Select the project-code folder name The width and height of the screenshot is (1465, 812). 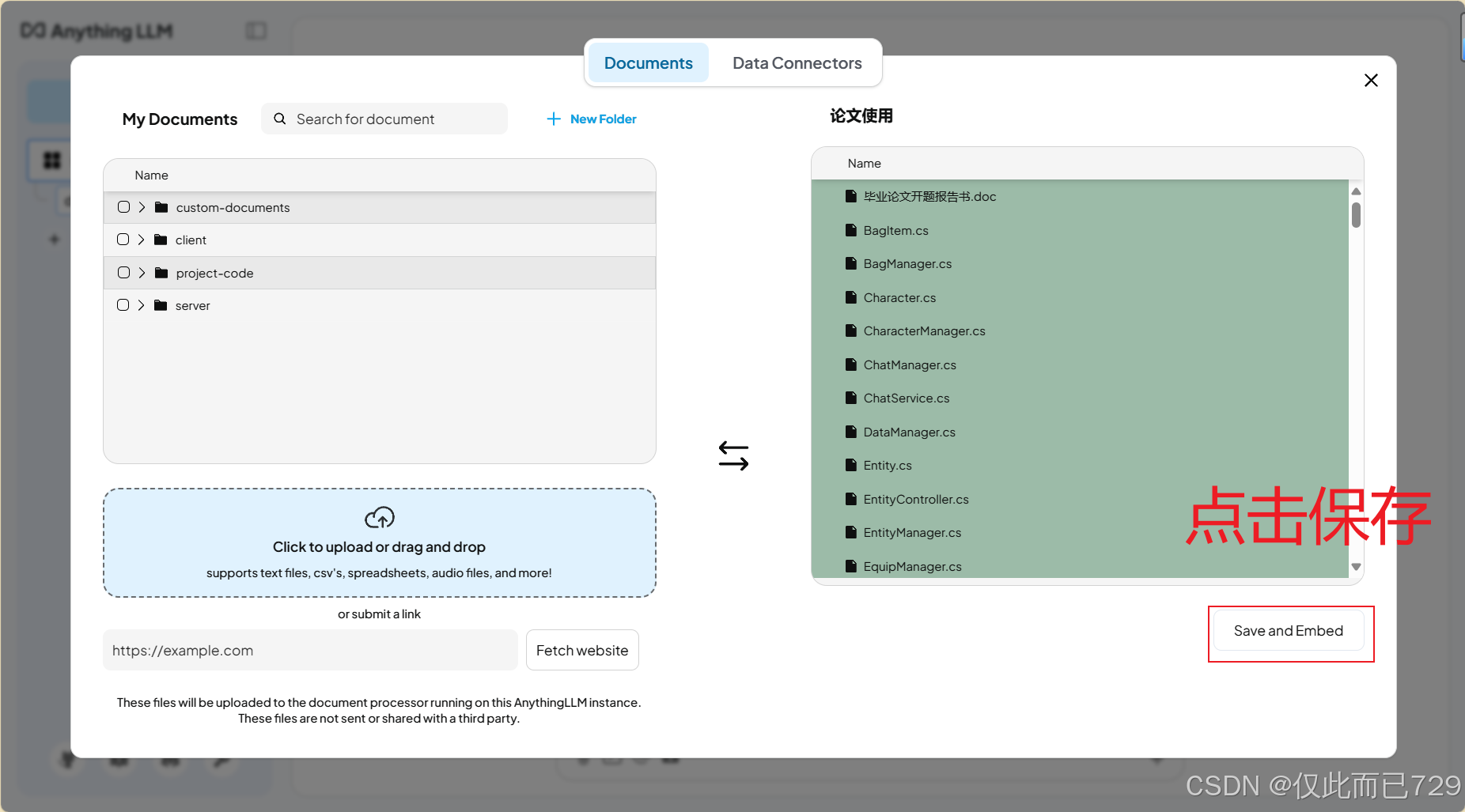click(214, 273)
